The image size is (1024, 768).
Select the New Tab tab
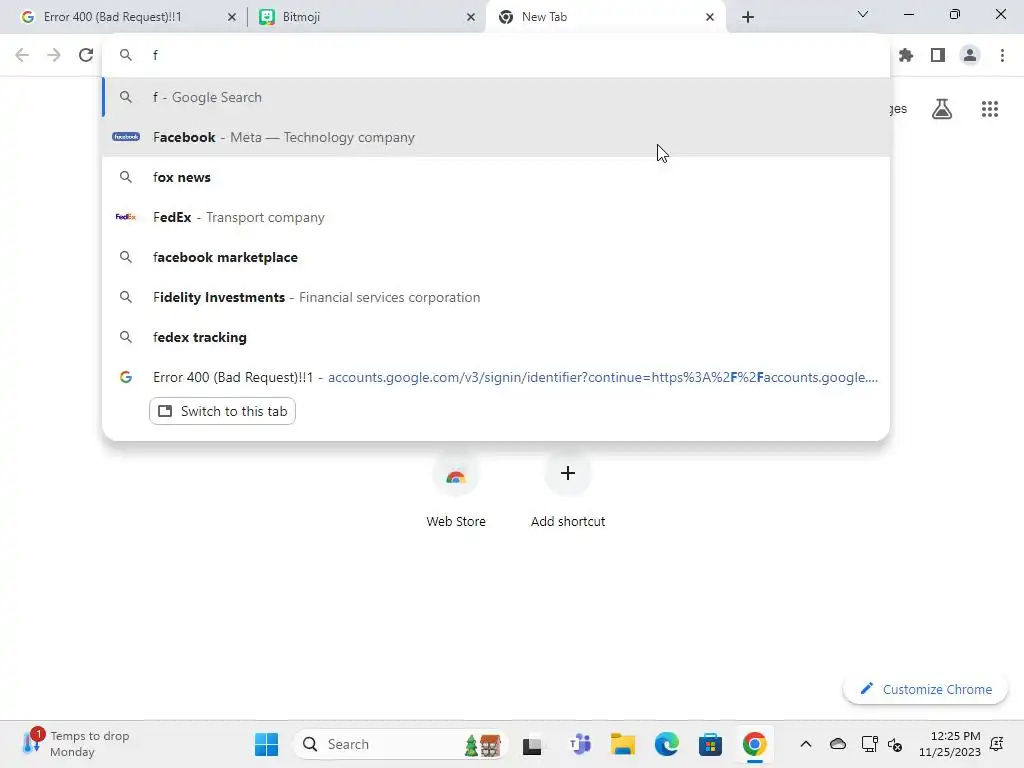coord(605,17)
